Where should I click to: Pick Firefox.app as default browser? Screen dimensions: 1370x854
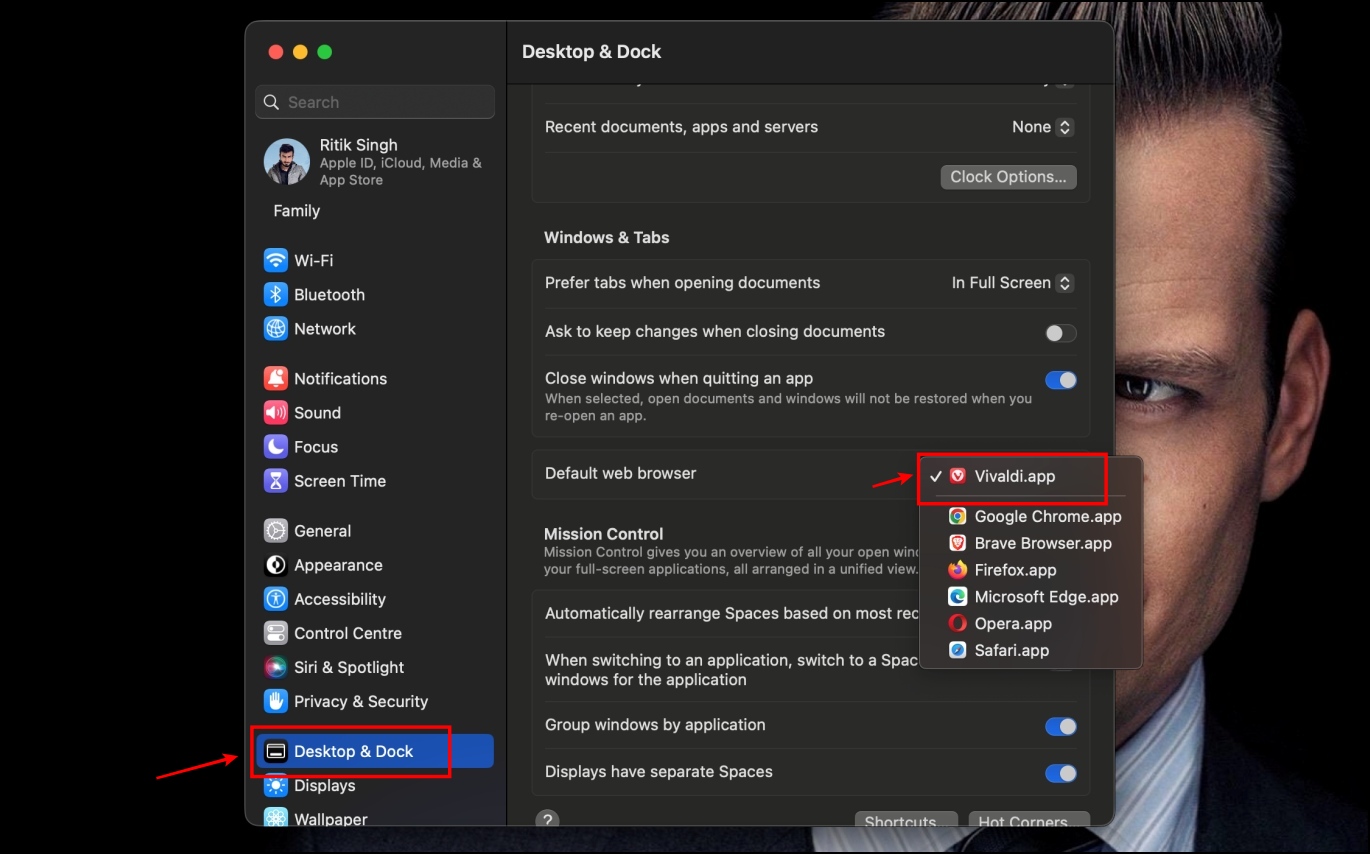click(x=1031, y=570)
